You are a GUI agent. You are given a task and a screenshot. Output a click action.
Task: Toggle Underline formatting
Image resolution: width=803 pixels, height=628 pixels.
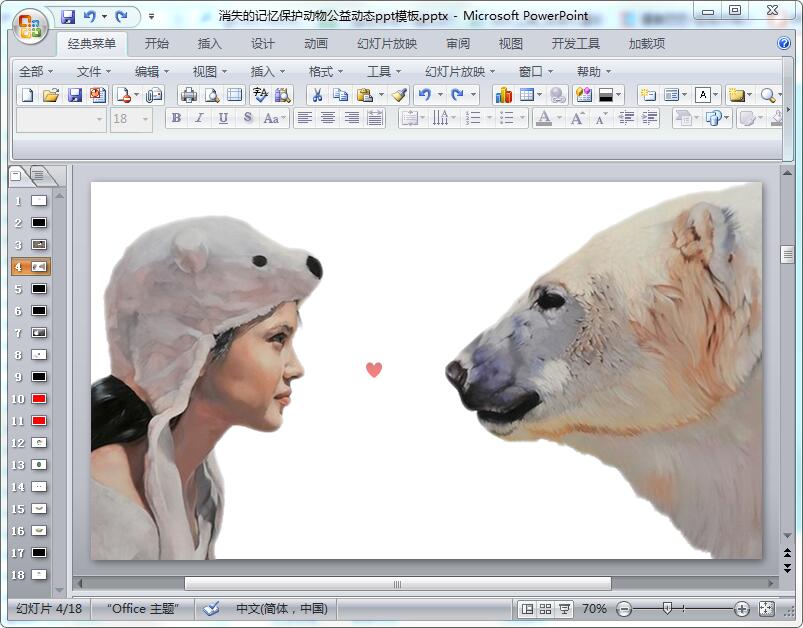(x=223, y=118)
